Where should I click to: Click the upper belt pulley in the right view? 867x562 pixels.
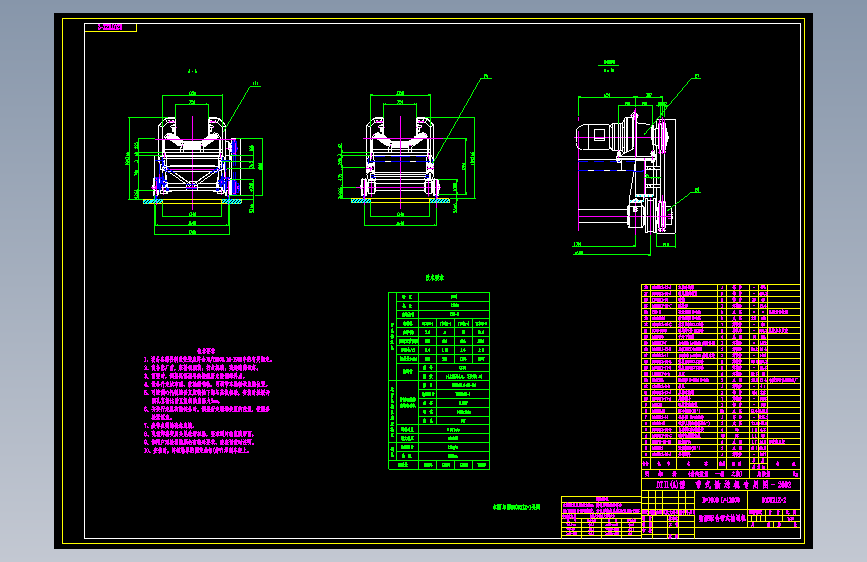coord(660,134)
